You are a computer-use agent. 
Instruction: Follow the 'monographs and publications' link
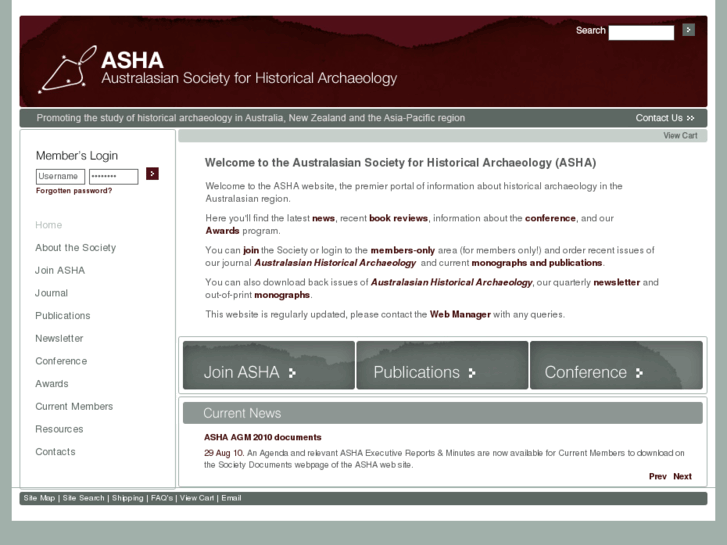537,263
